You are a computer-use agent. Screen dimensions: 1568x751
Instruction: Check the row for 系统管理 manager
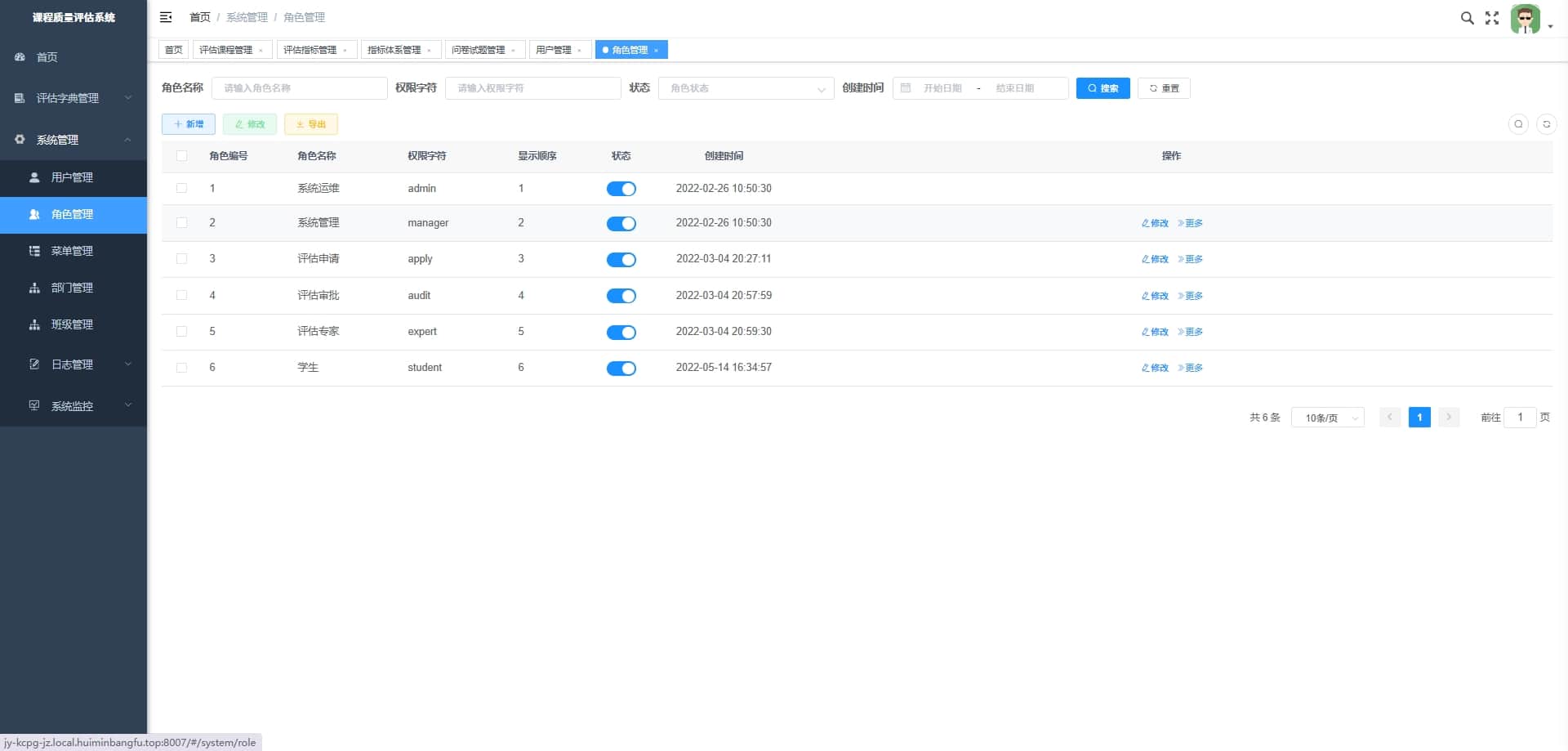[182, 223]
